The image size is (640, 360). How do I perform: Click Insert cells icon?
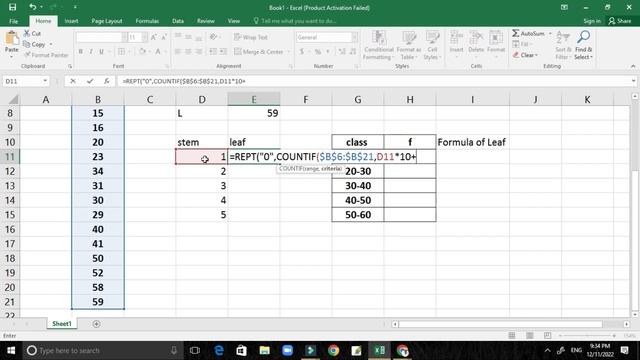456,38
